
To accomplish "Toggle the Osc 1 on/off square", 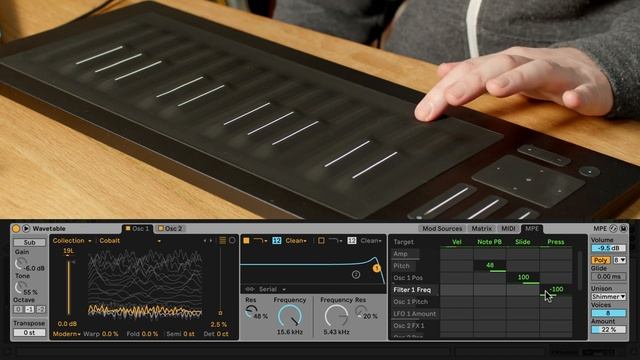I will point(128,229).
